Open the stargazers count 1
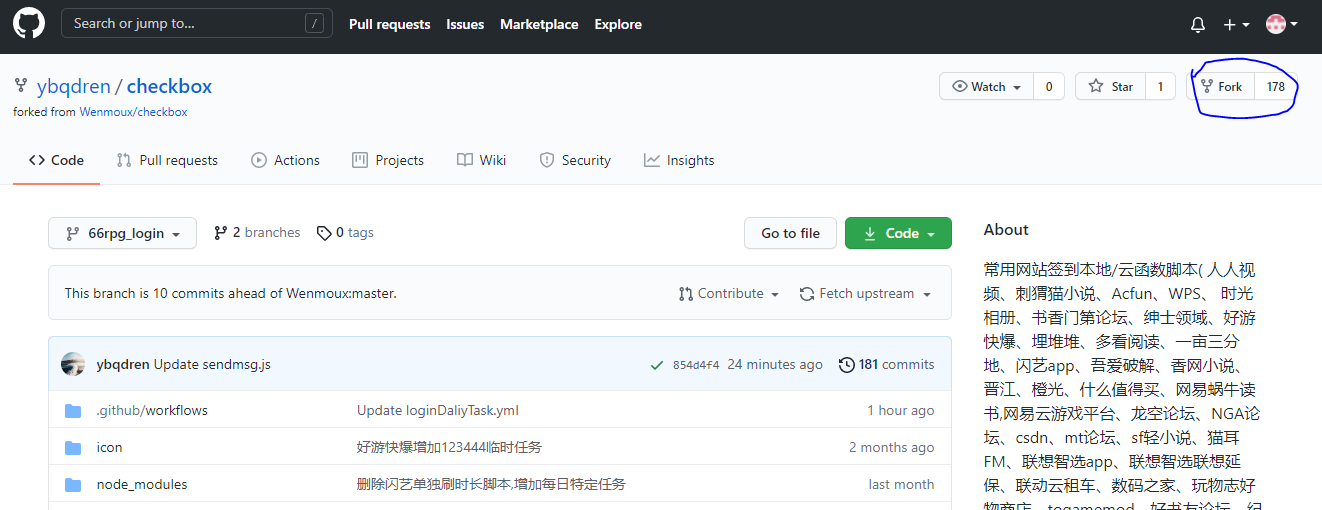 coord(1160,87)
